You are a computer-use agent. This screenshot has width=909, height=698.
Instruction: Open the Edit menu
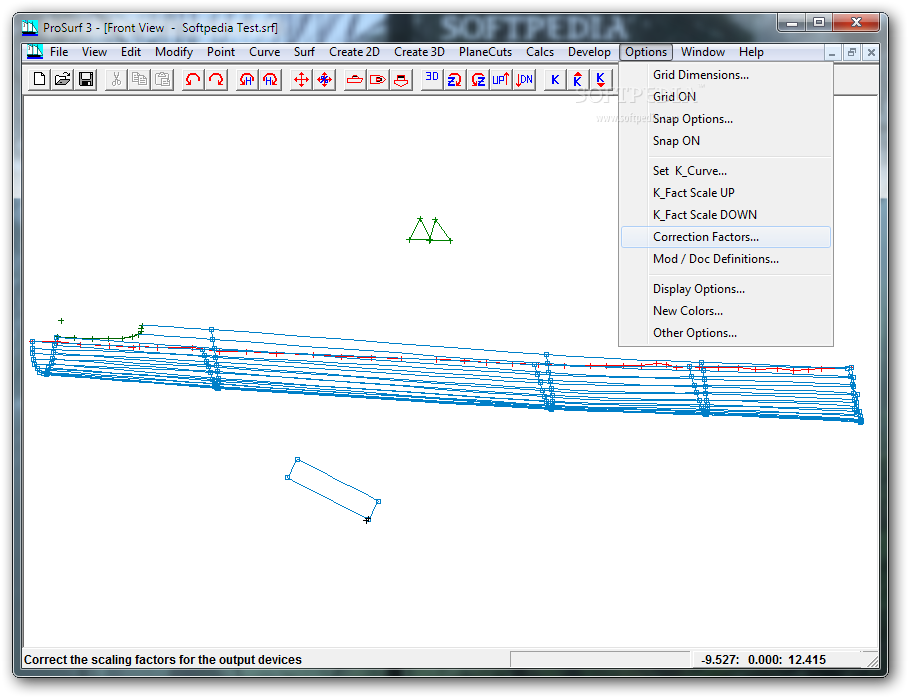click(131, 52)
